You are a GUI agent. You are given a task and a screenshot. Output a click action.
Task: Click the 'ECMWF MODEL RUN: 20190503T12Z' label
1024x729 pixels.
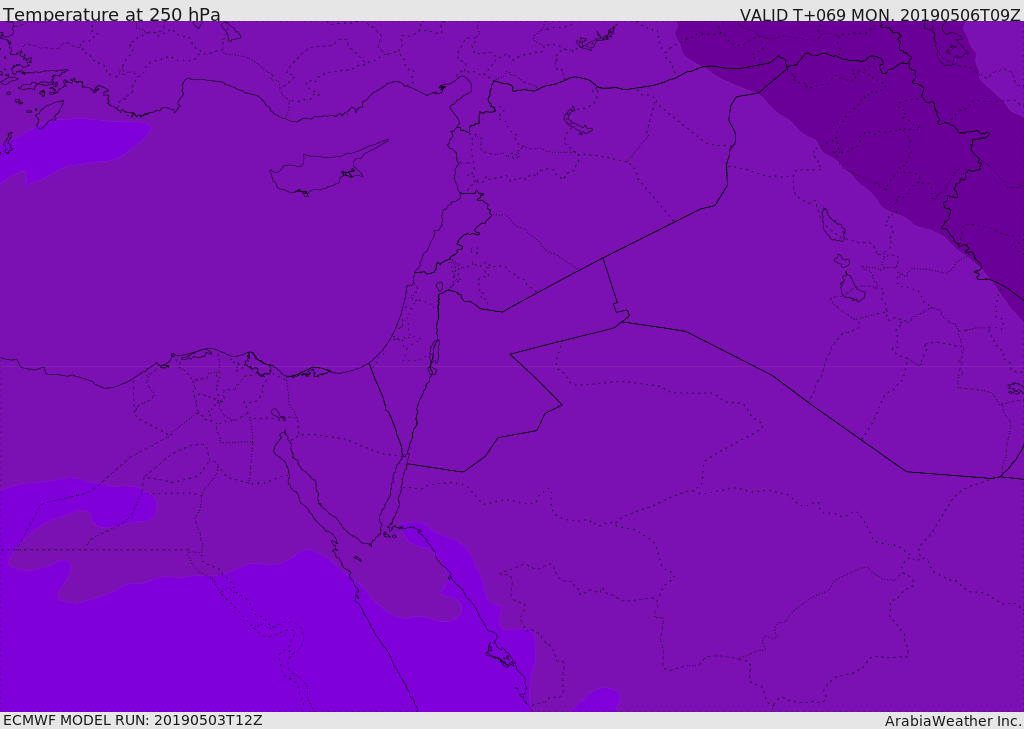point(133,720)
